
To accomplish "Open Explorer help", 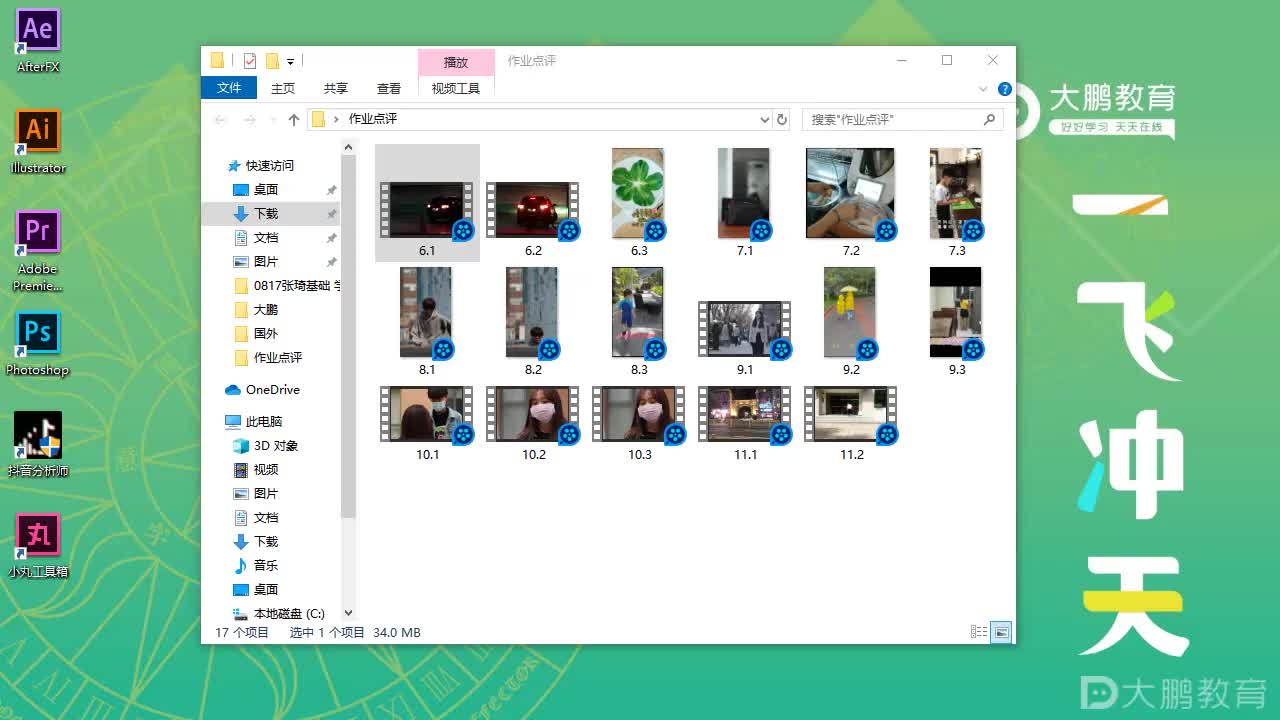I will 1004,89.
